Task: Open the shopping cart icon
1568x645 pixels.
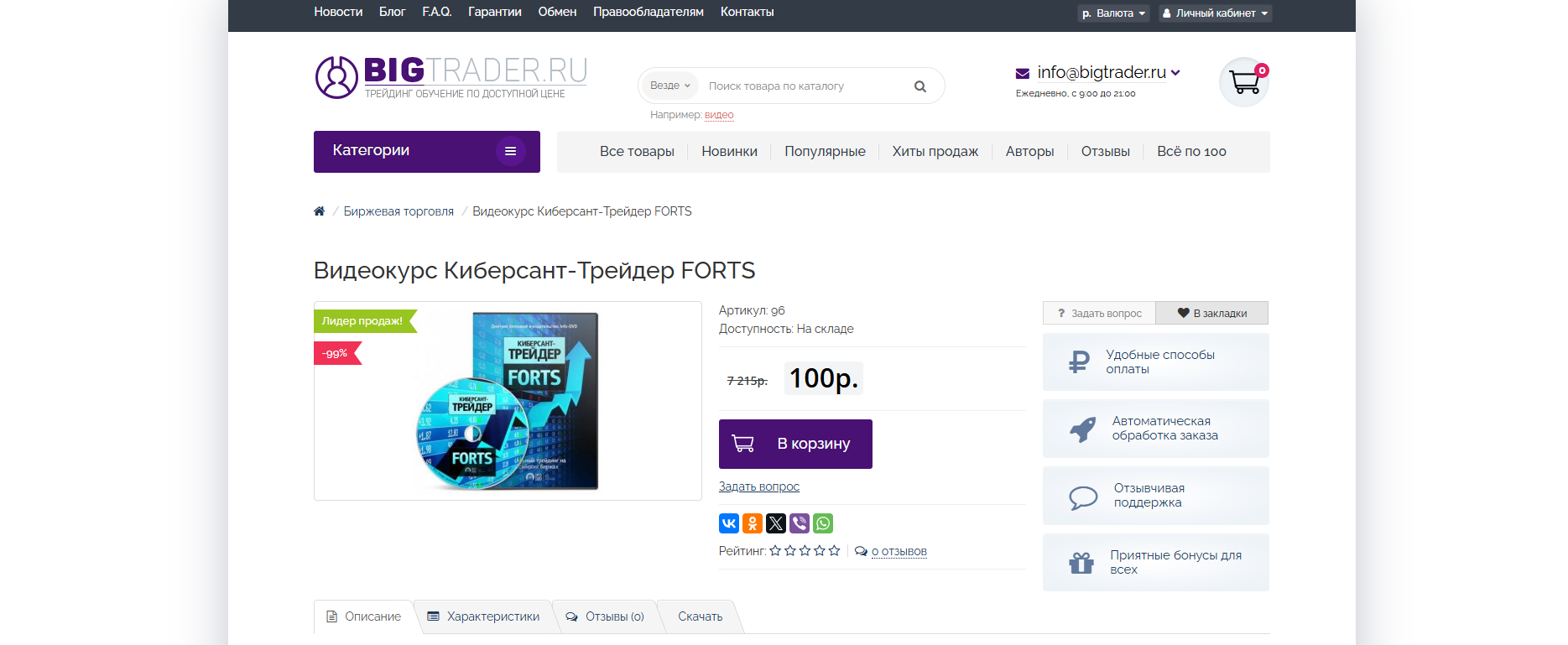Action: (x=1243, y=82)
